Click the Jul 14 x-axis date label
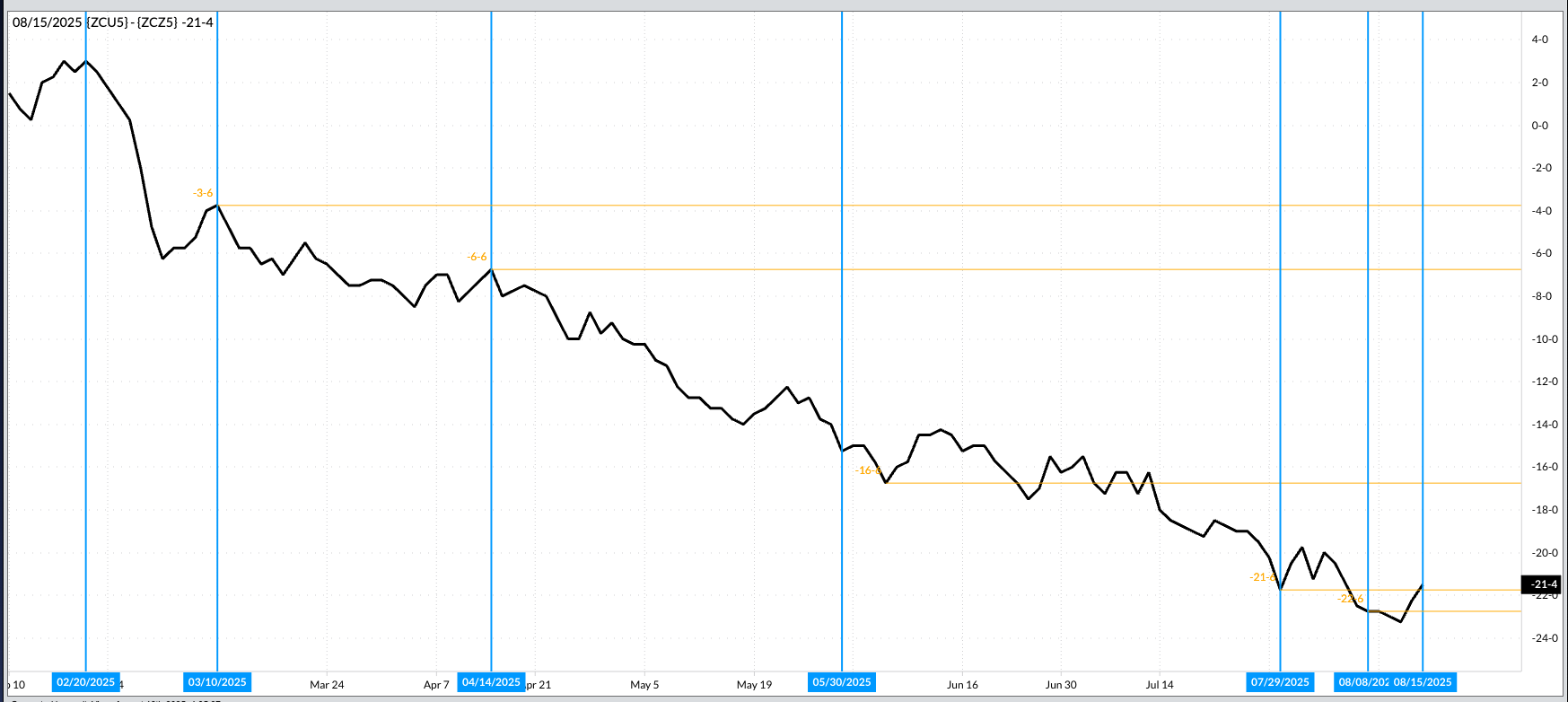 (x=1159, y=685)
